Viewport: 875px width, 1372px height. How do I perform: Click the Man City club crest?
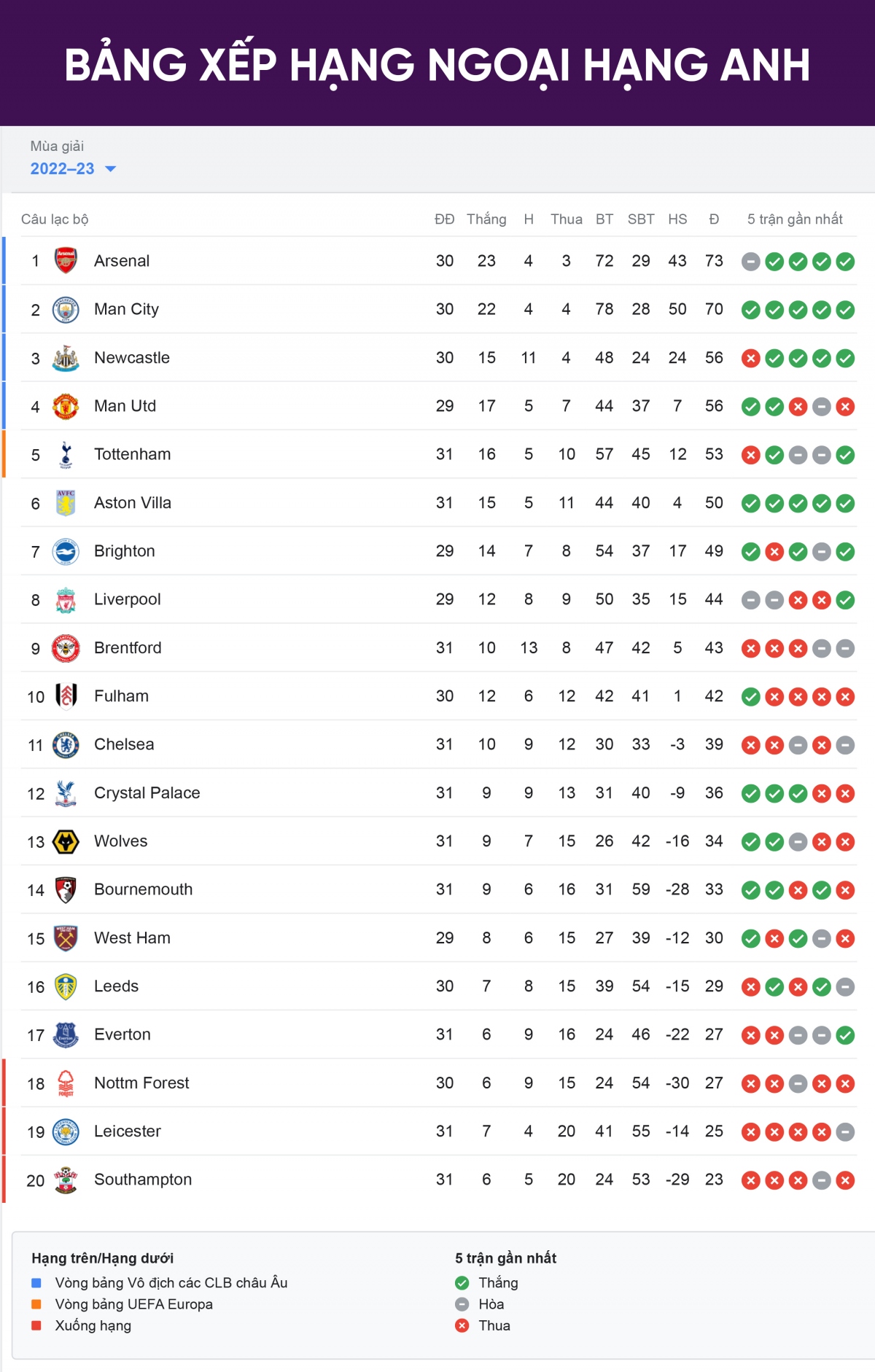coord(66,310)
